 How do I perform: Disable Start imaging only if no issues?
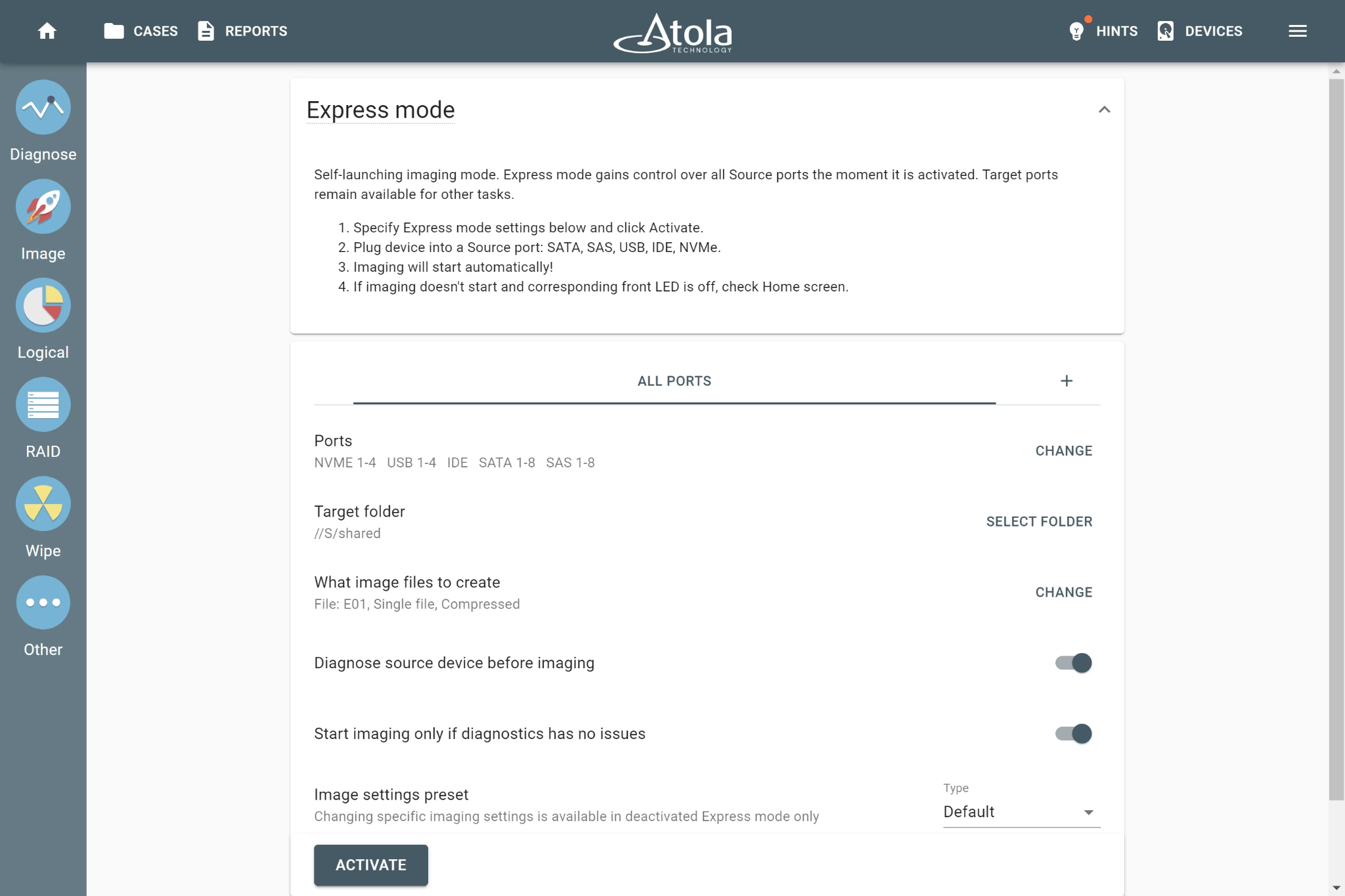point(1073,734)
